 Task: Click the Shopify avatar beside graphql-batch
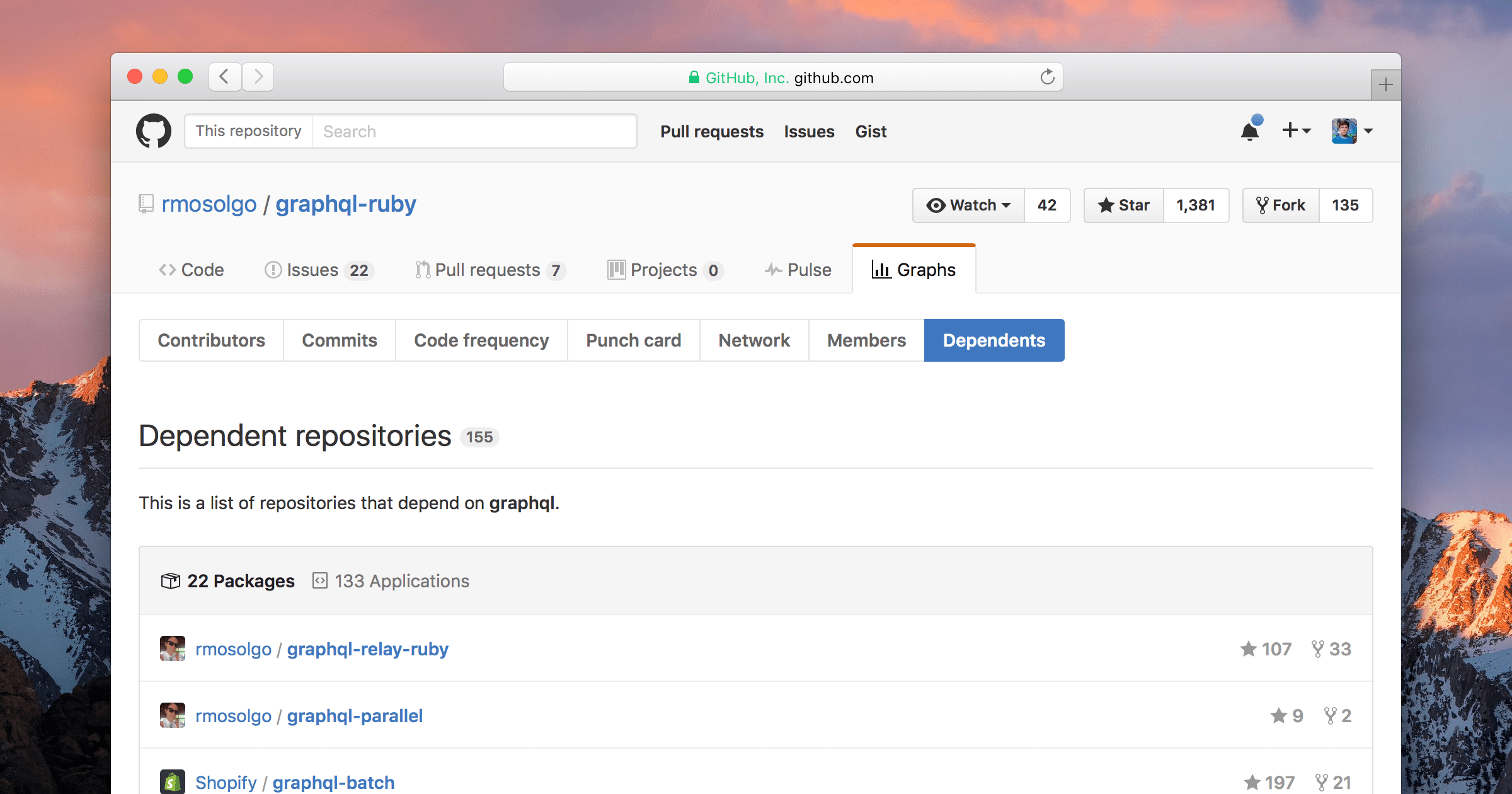click(x=172, y=781)
